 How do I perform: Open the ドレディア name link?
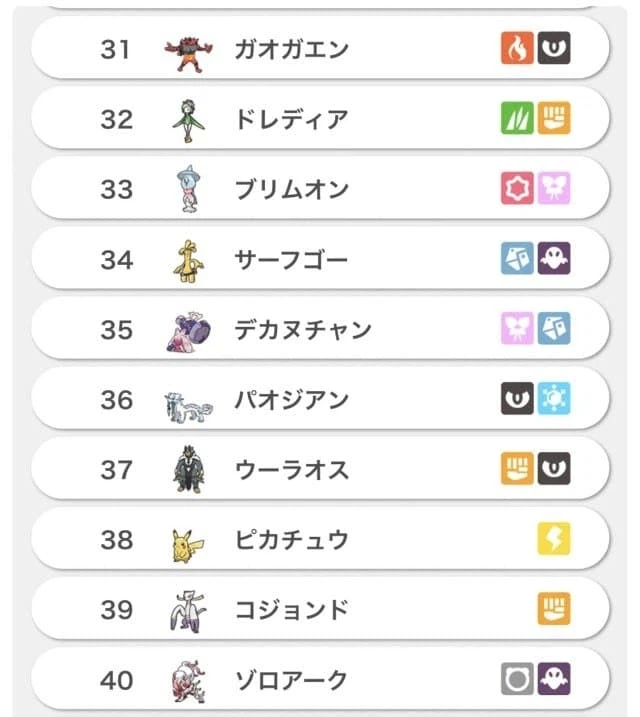pos(291,120)
